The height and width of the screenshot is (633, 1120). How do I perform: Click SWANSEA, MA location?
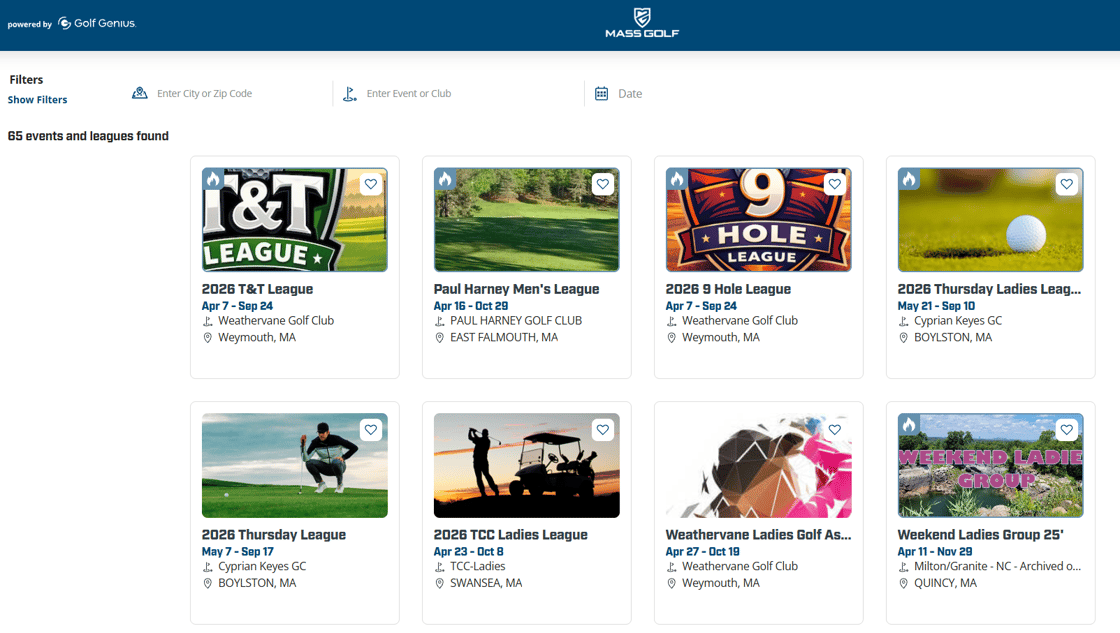[486, 584]
